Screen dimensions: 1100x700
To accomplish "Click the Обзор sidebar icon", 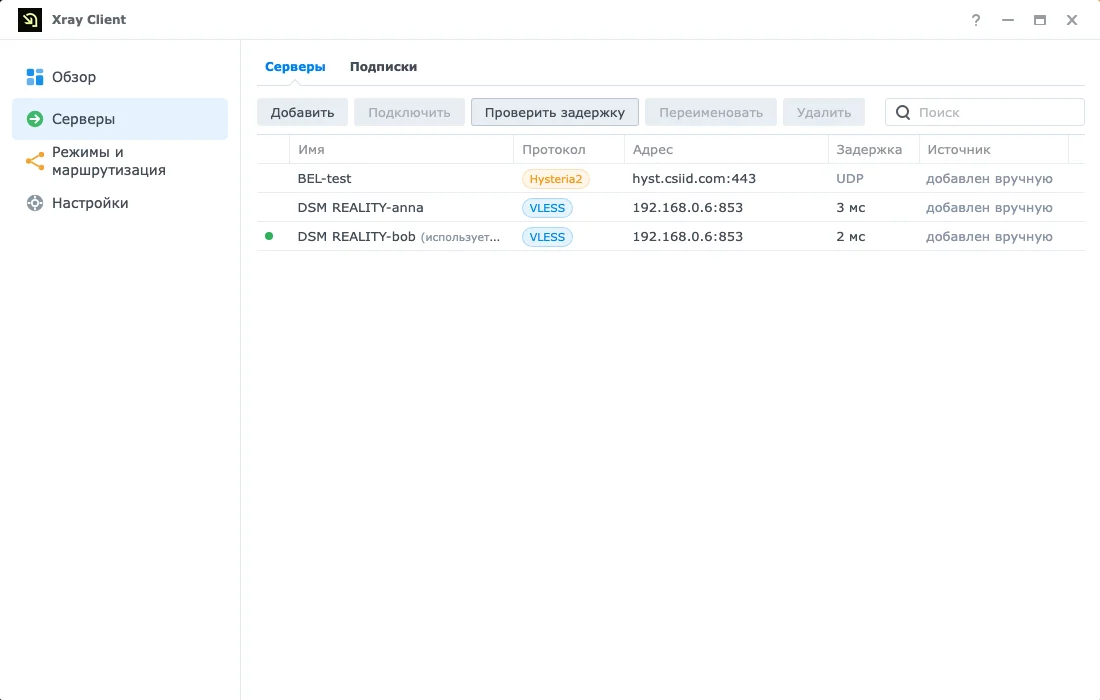I will tap(34, 77).
